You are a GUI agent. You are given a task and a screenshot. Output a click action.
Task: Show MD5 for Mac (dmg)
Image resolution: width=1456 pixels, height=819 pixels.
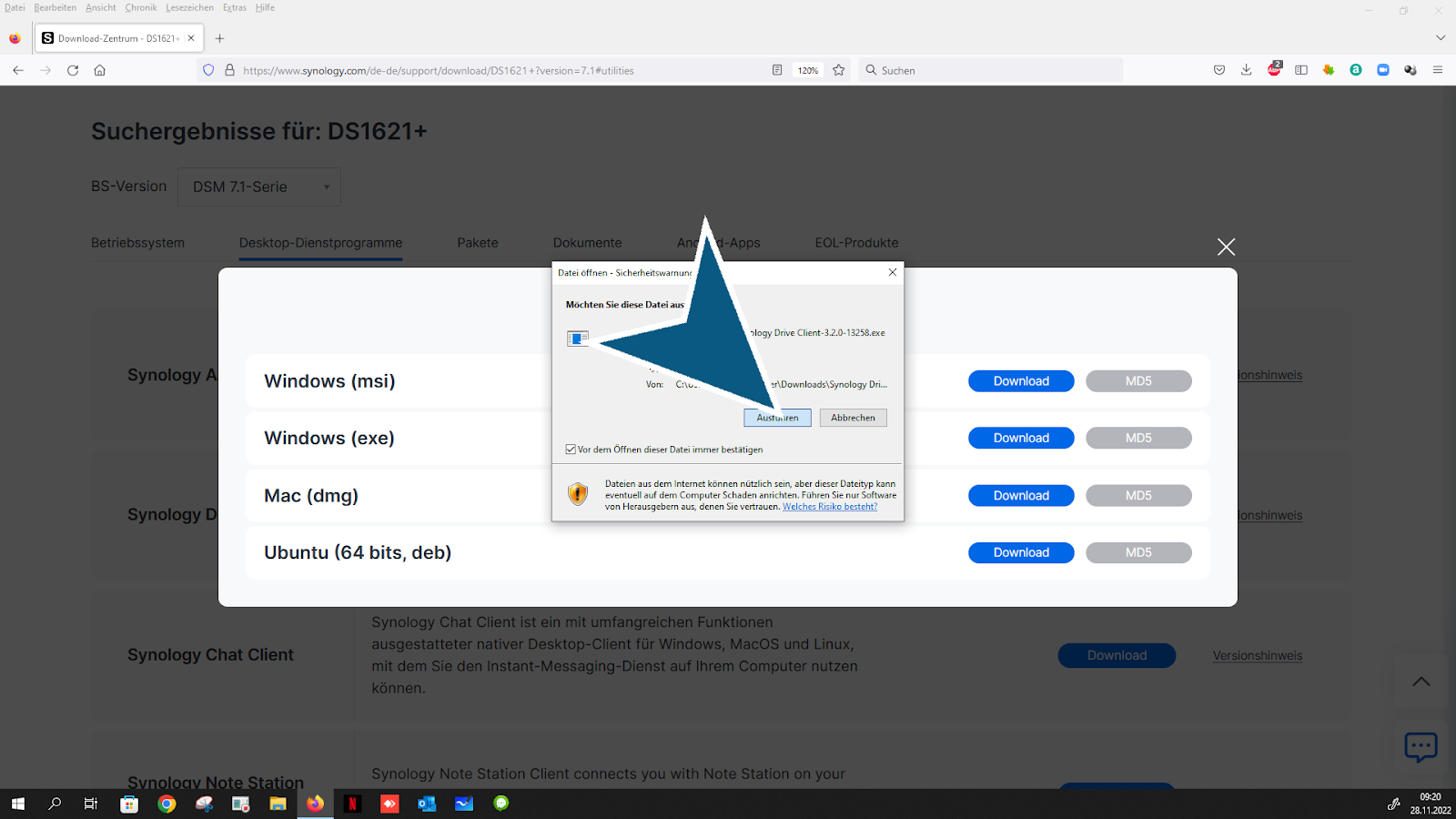(x=1138, y=496)
